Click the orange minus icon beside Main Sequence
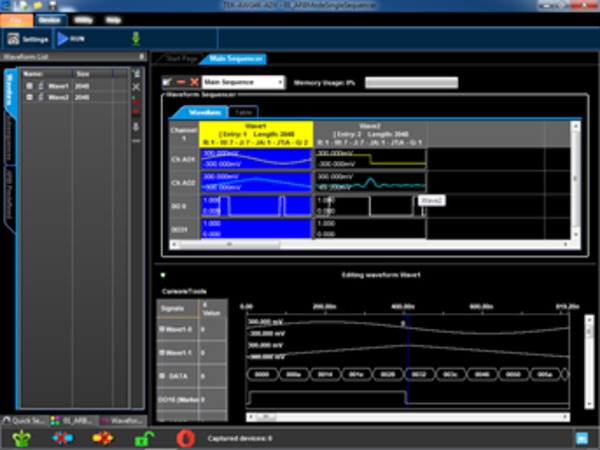This screenshot has width=600, height=450. pyautogui.click(x=180, y=82)
